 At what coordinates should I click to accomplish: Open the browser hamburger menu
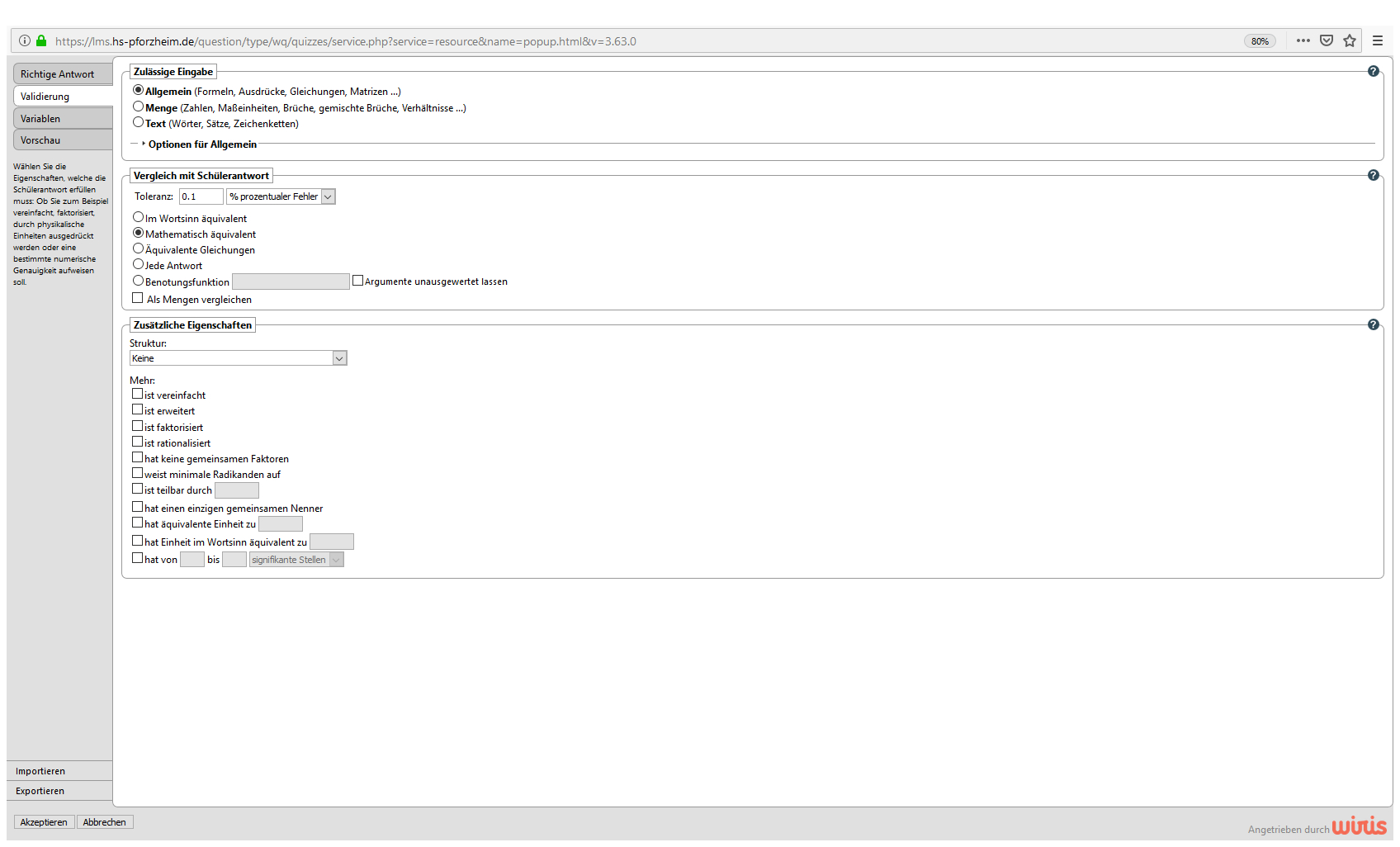click(x=1378, y=41)
